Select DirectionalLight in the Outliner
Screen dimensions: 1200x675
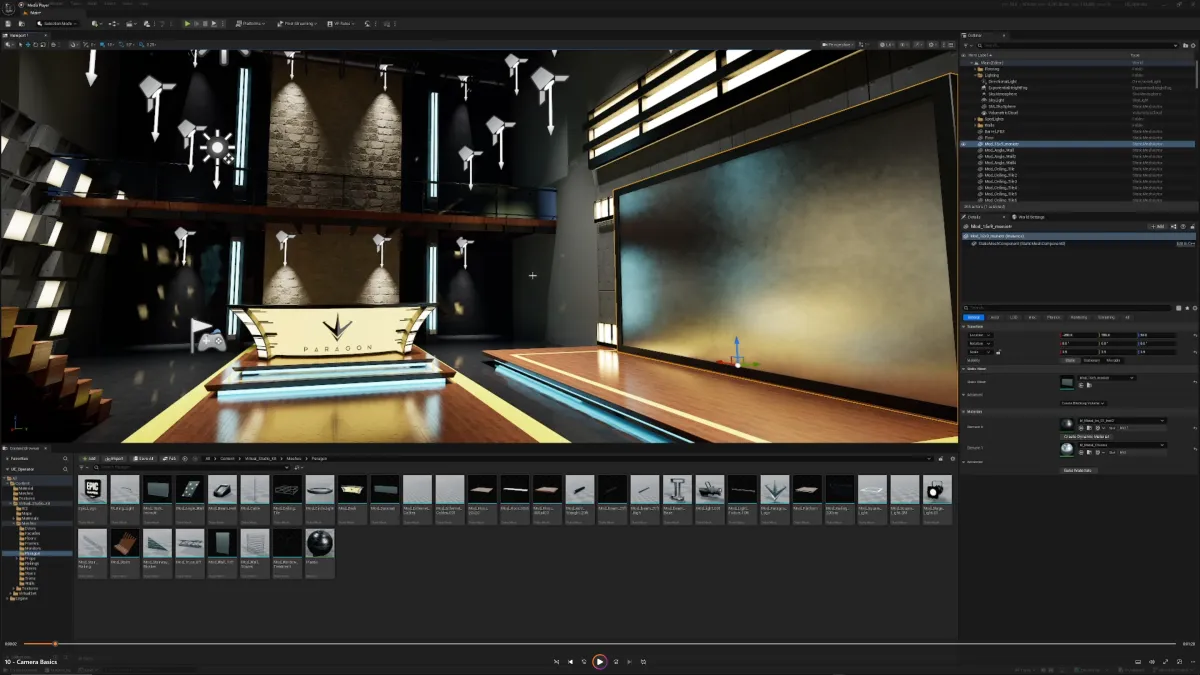pyautogui.click(x=1004, y=81)
